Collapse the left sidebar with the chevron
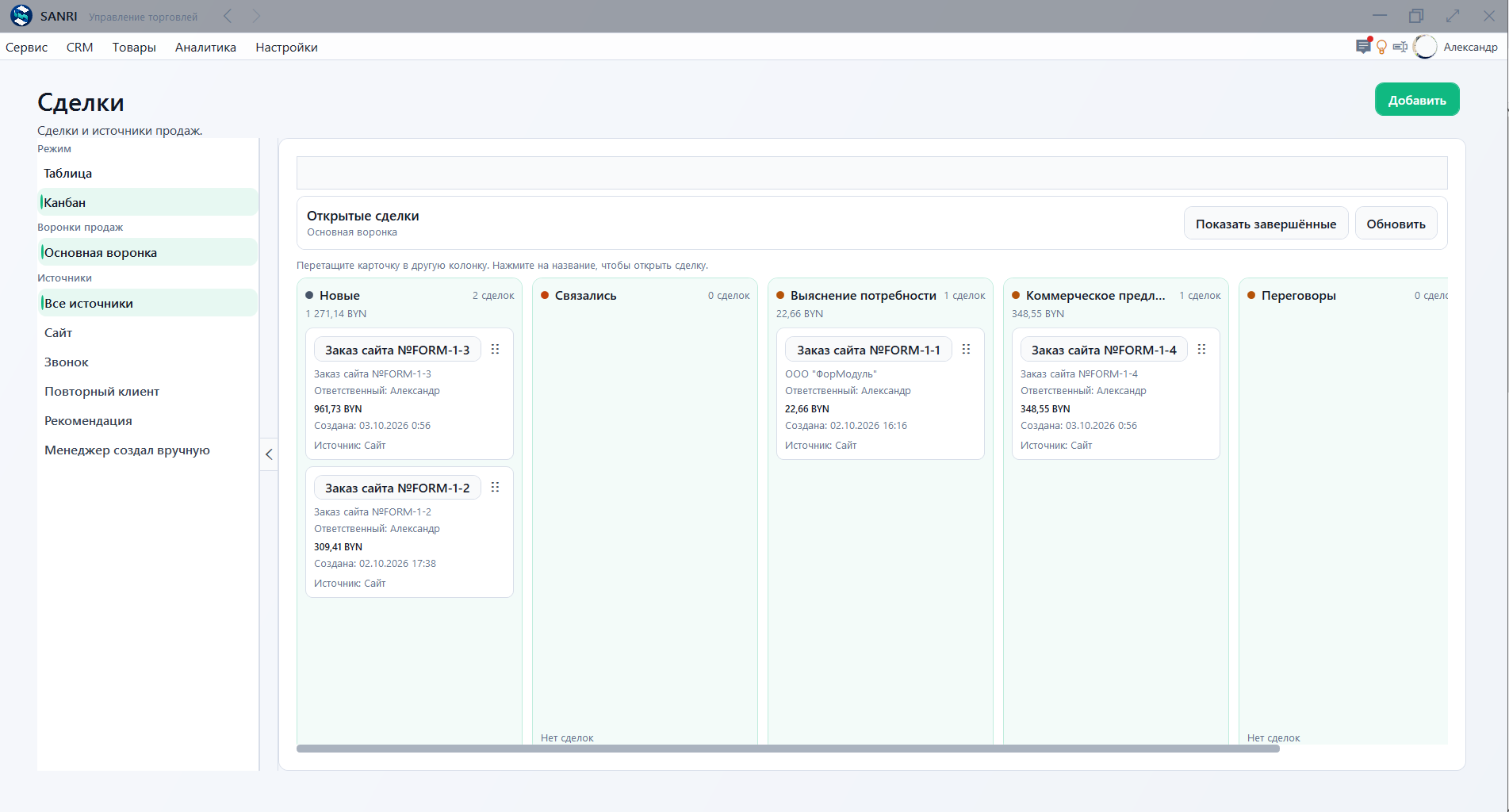The height and width of the screenshot is (812, 1509). [269, 454]
